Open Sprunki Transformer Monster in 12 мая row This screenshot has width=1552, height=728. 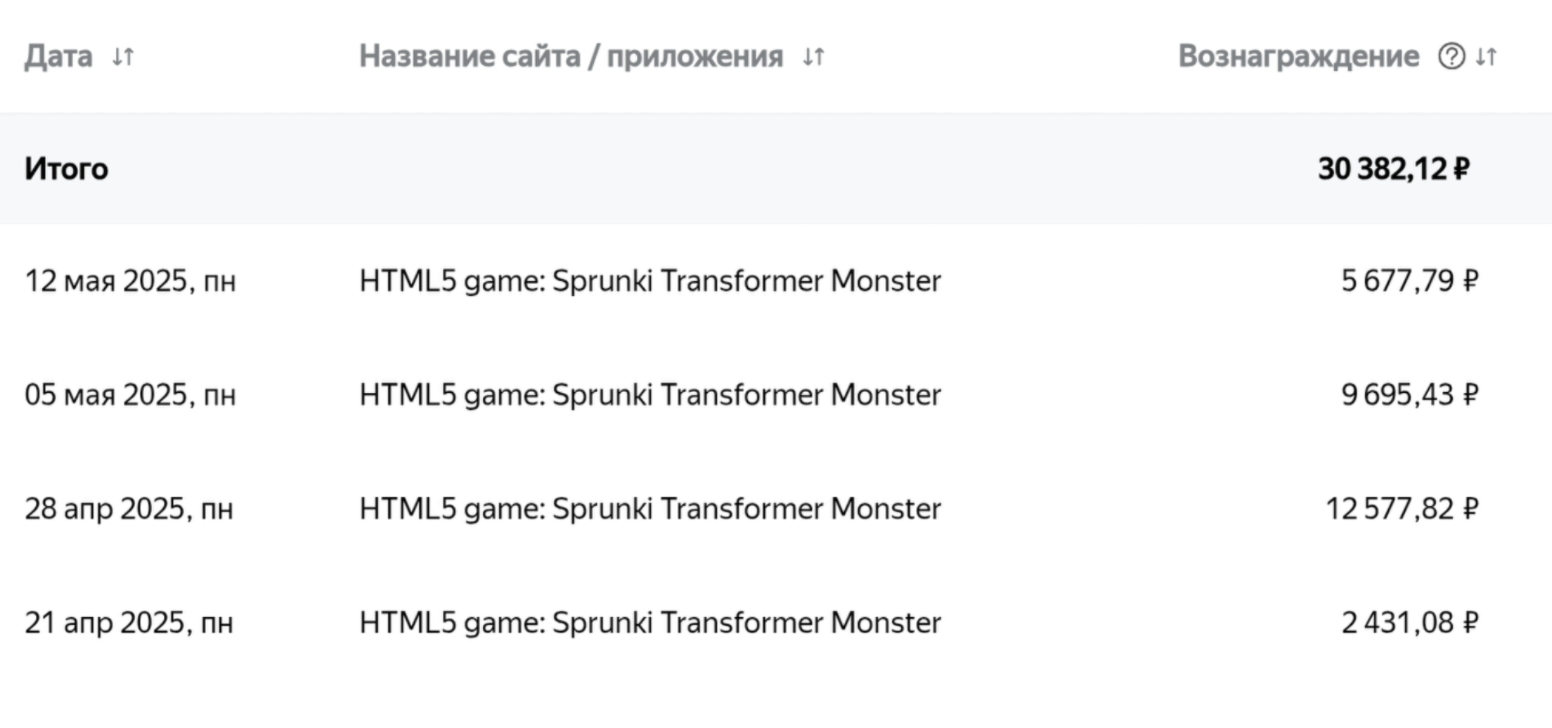(650, 282)
